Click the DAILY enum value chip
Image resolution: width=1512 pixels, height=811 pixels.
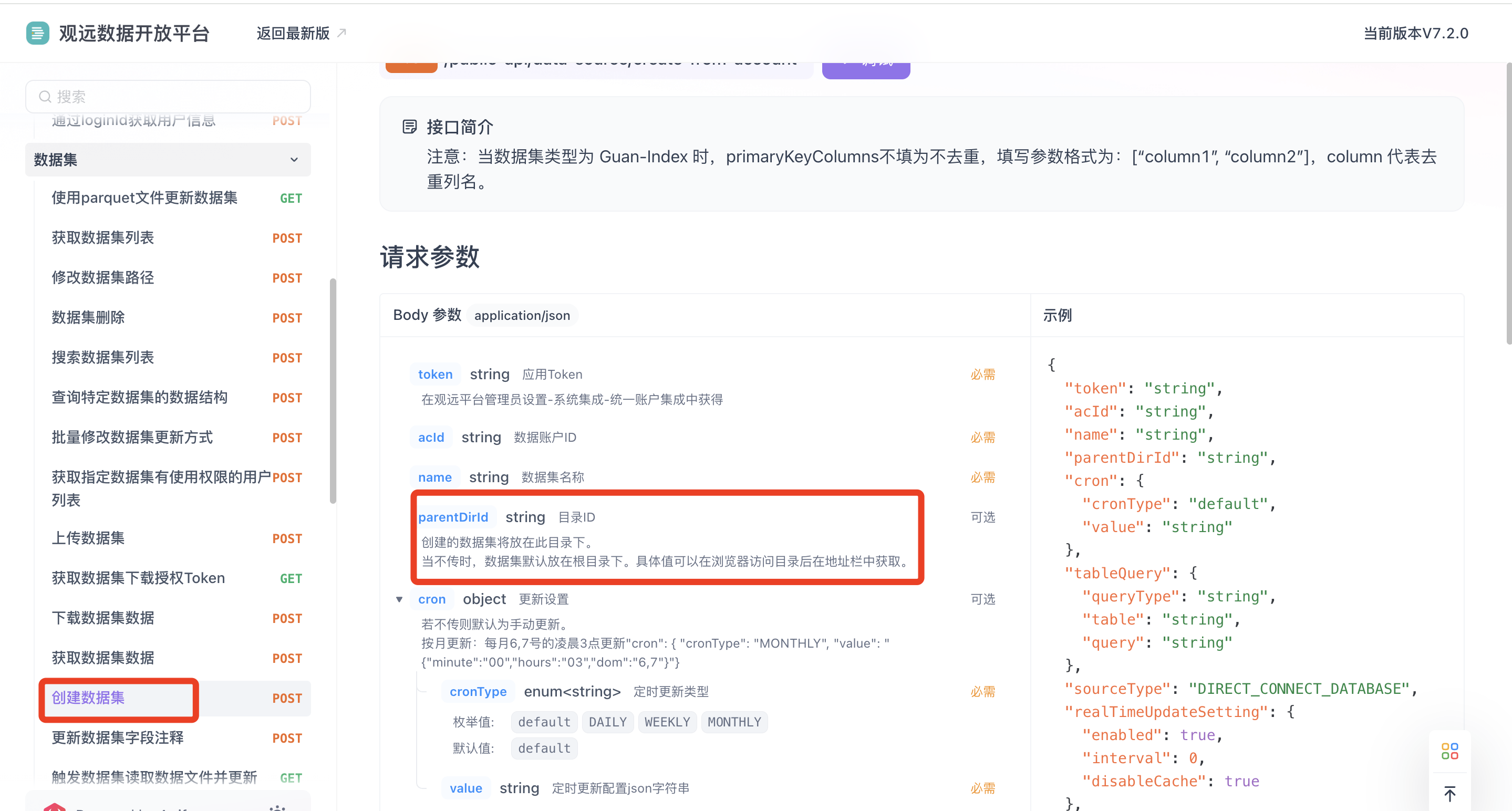click(607, 722)
